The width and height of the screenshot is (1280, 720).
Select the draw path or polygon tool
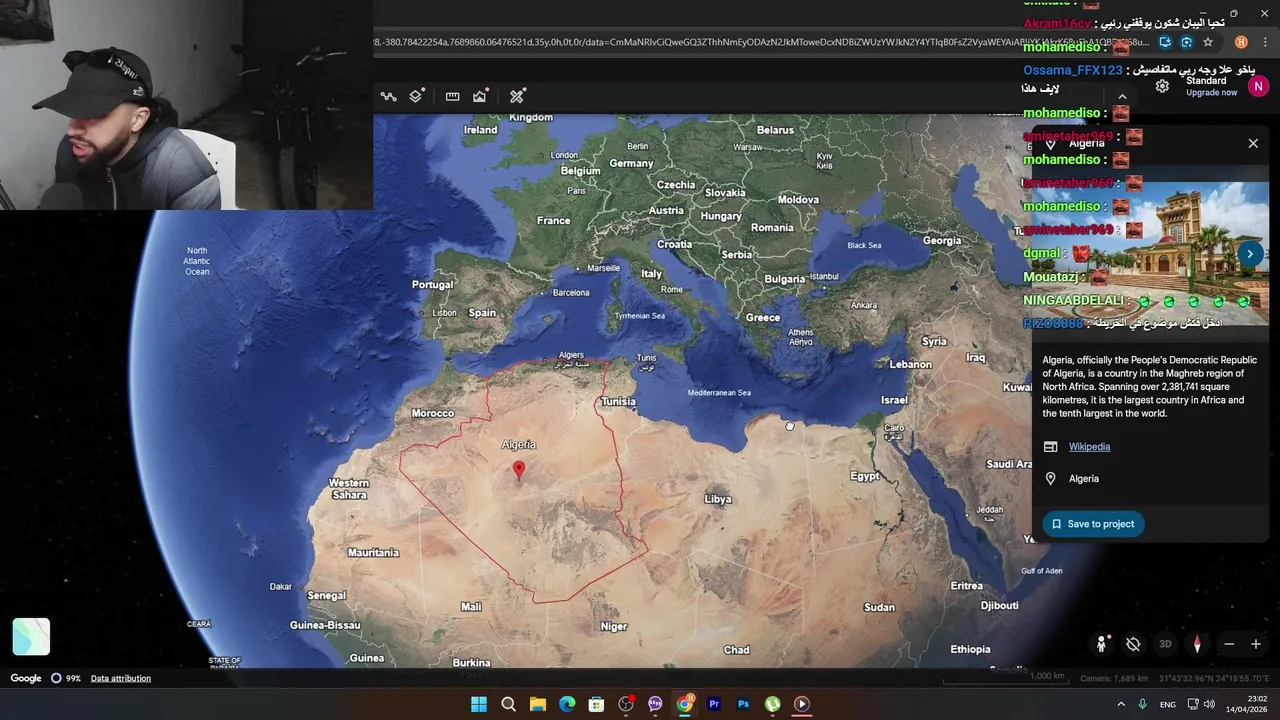(389, 96)
